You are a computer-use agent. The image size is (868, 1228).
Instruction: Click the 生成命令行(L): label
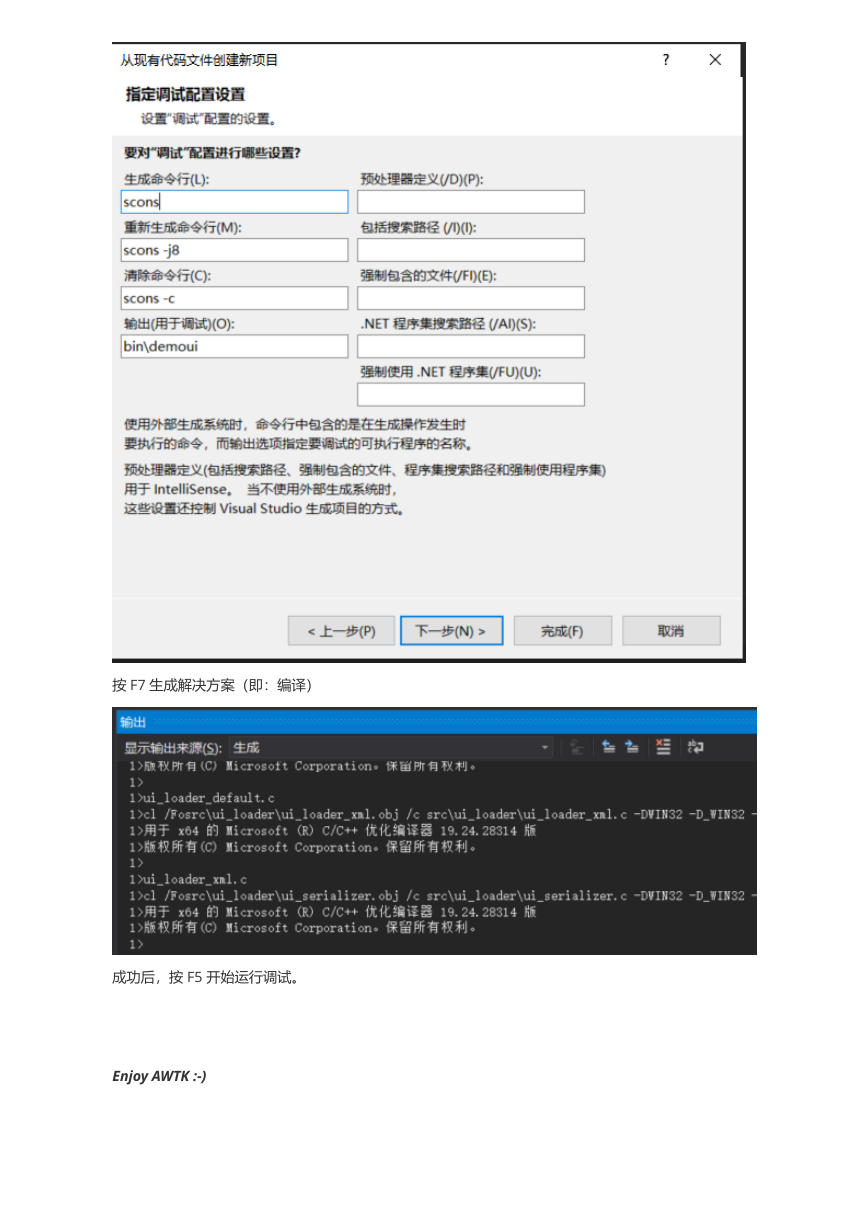tap(167, 179)
